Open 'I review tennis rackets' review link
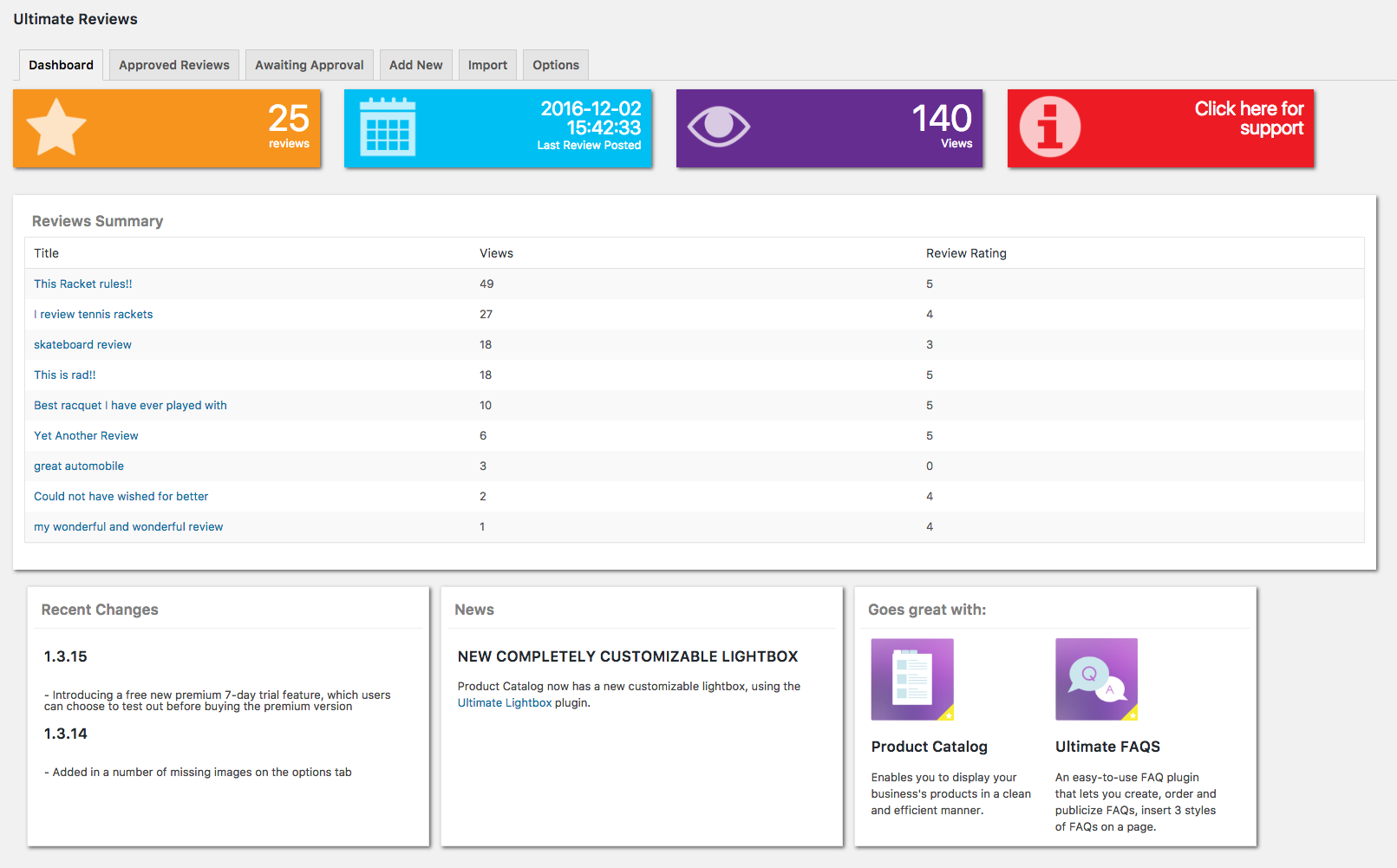This screenshot has height=868, width=1397. tap(94, 315)
